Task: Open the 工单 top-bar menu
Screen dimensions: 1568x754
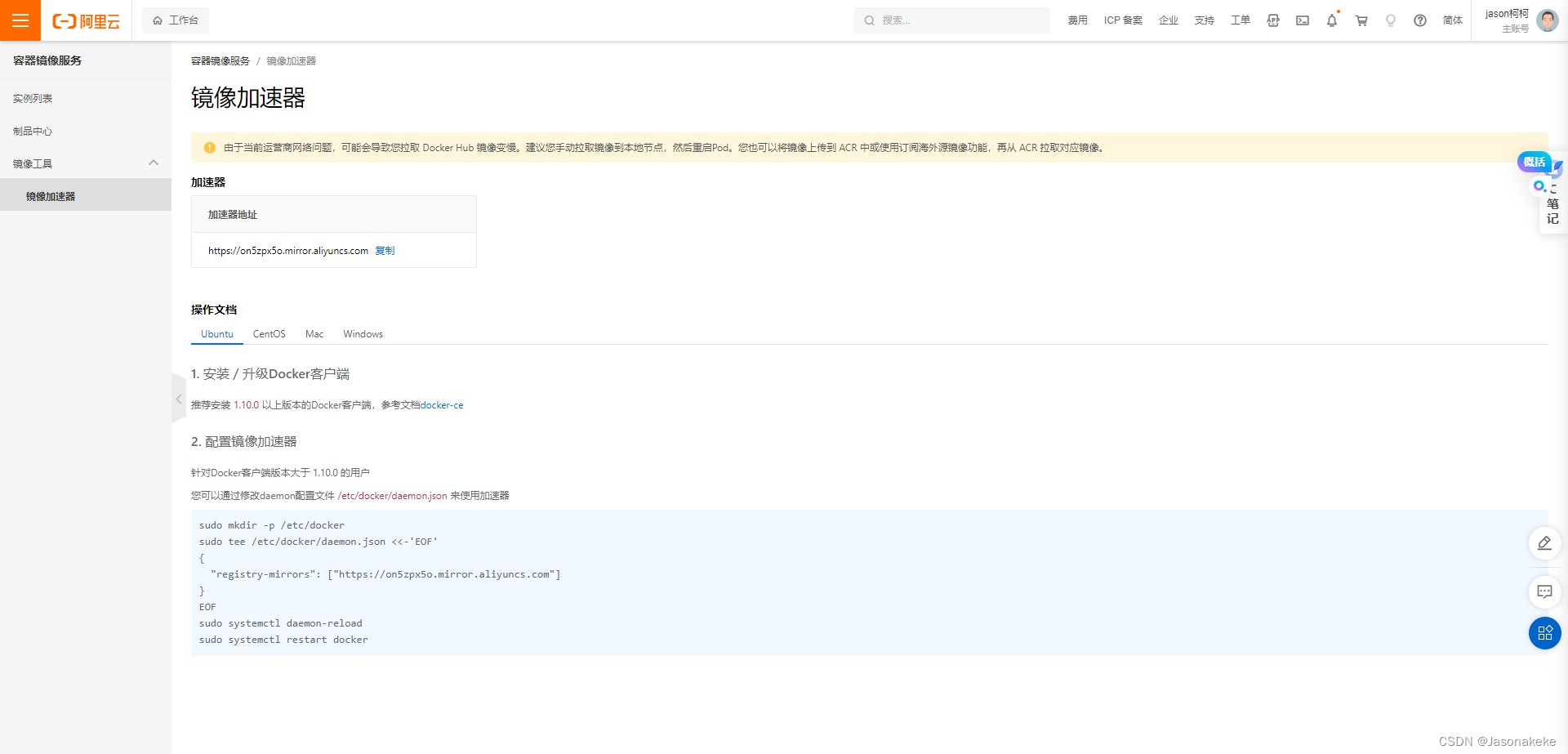Action: (1241, 20)
